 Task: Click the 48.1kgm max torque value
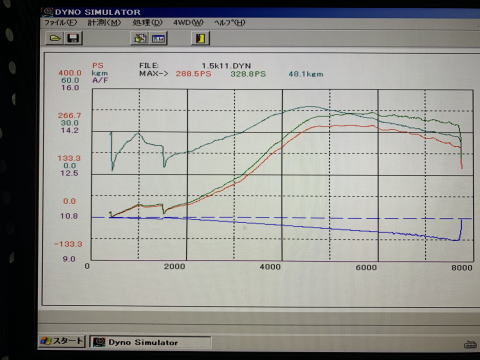click(x=306, y=74)
